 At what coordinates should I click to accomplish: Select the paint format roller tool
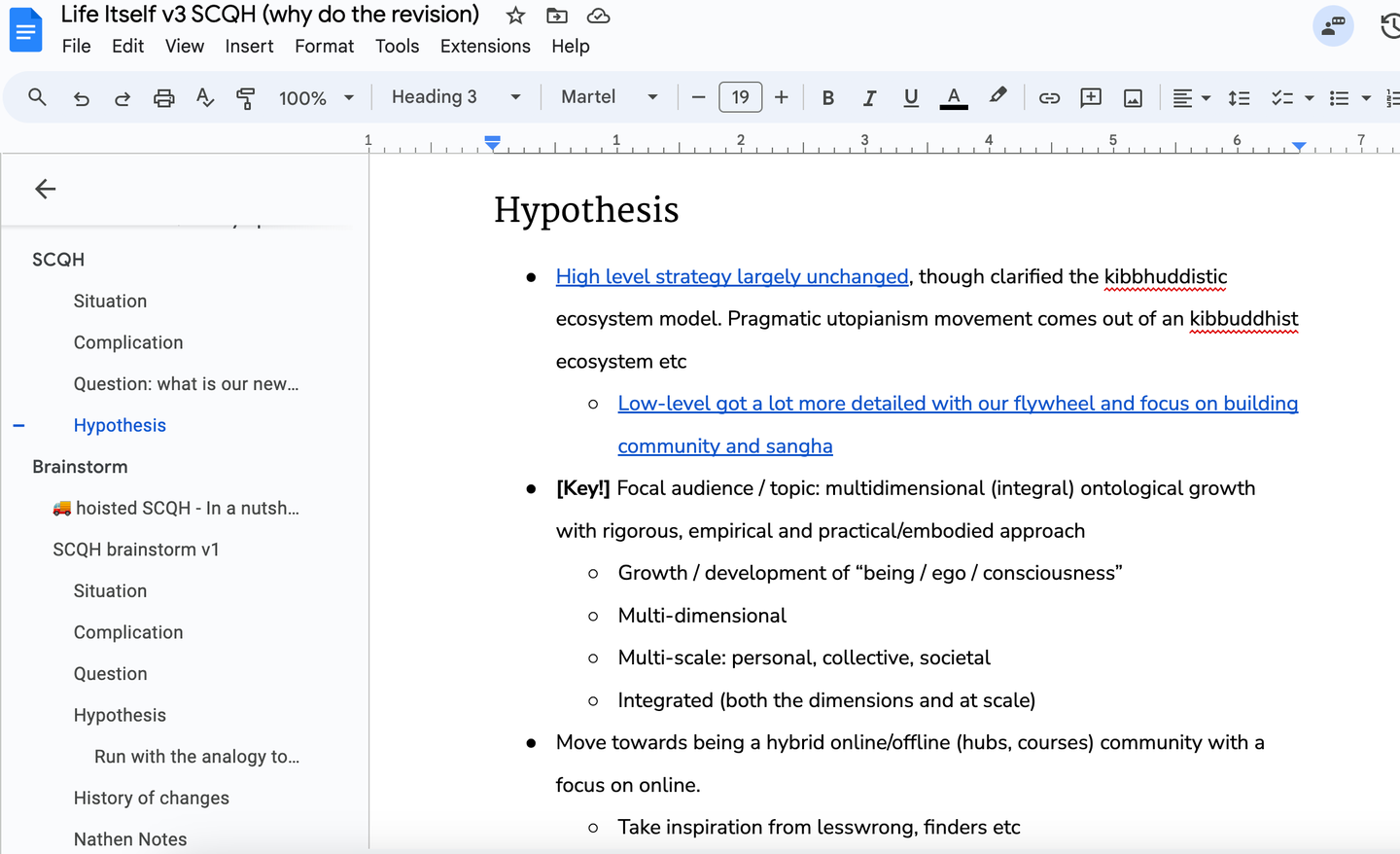(x=245, y=97)
